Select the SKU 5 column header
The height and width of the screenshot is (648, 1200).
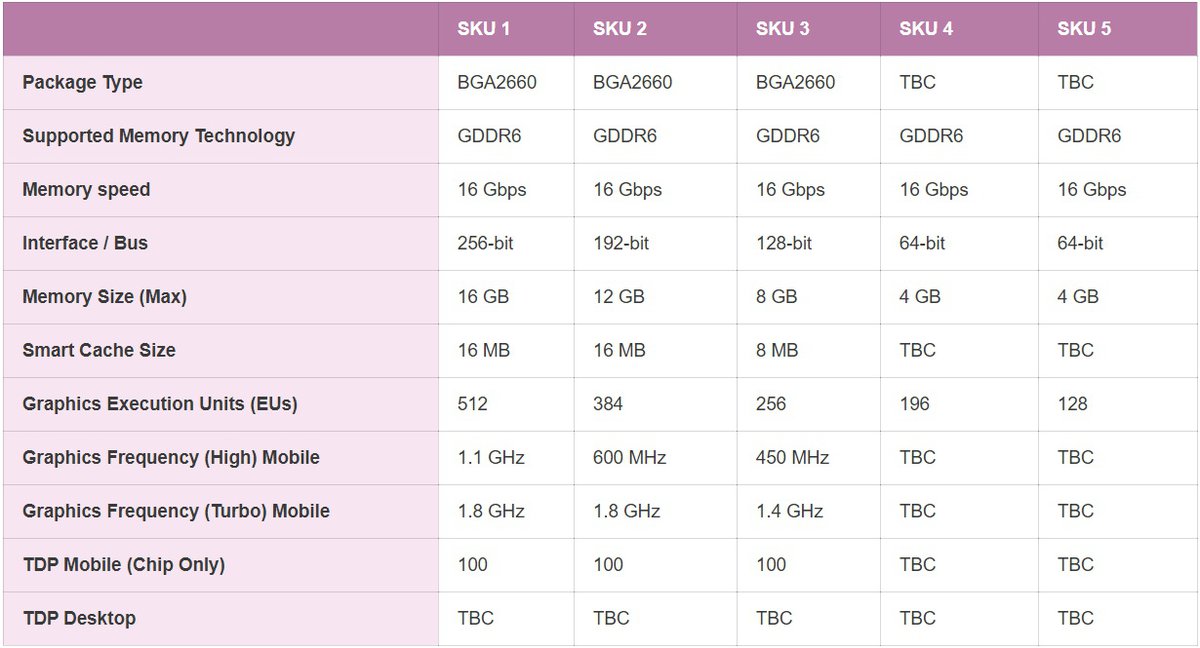1084,29
